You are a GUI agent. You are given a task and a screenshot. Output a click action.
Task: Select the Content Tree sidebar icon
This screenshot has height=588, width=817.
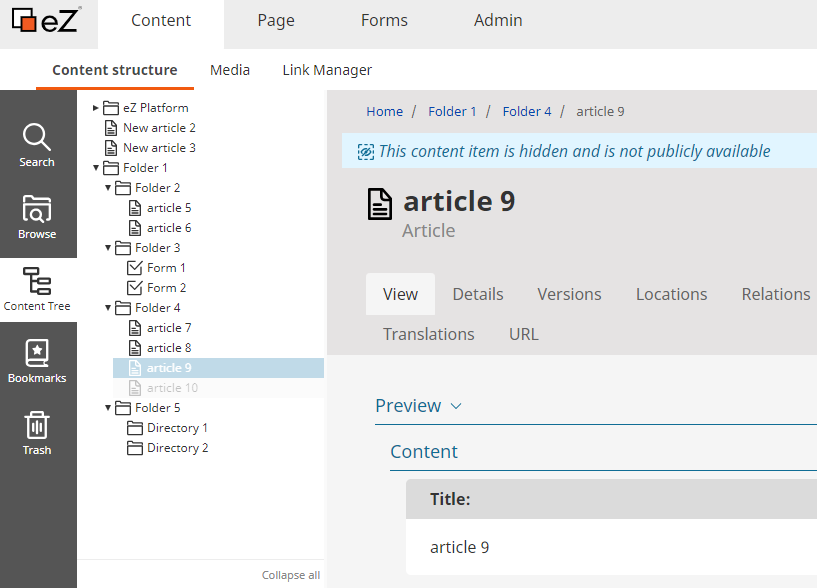pyautogui.click(x=37, y=289)
